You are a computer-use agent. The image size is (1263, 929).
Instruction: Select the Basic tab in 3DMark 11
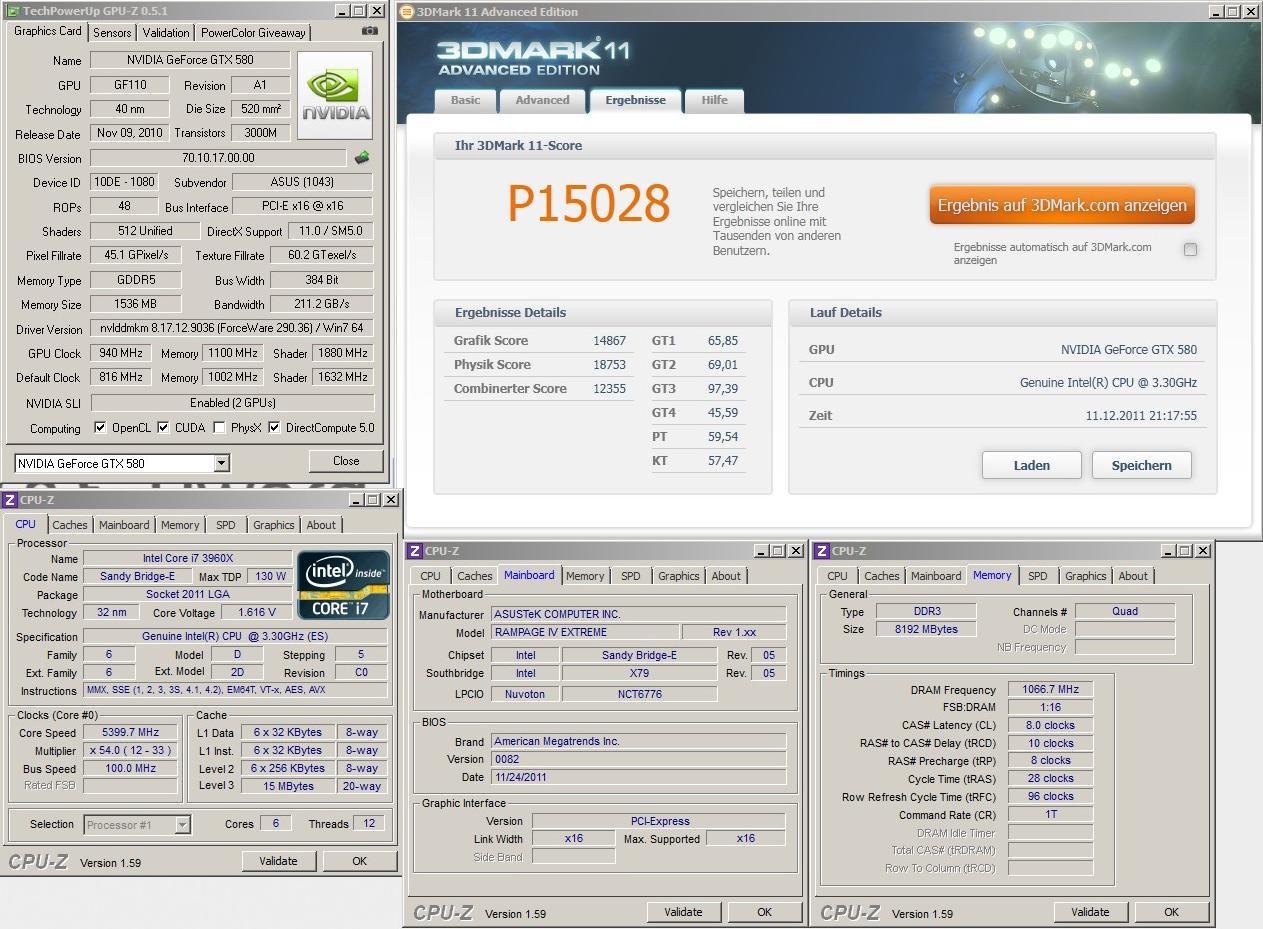click(x=465, y=100)
